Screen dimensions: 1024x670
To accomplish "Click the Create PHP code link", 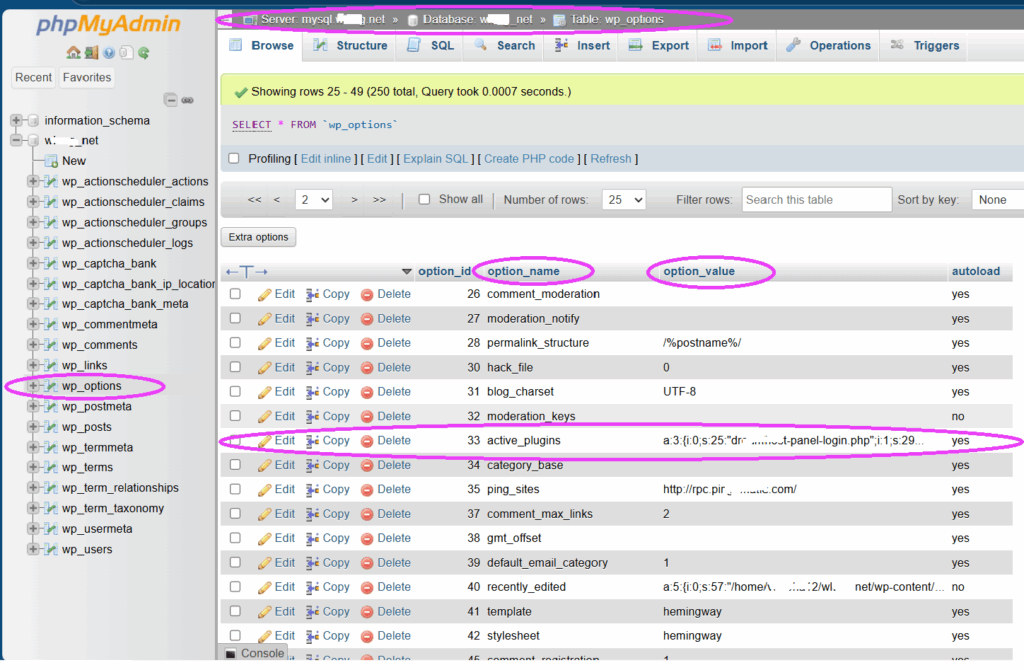I will point(529,159).
